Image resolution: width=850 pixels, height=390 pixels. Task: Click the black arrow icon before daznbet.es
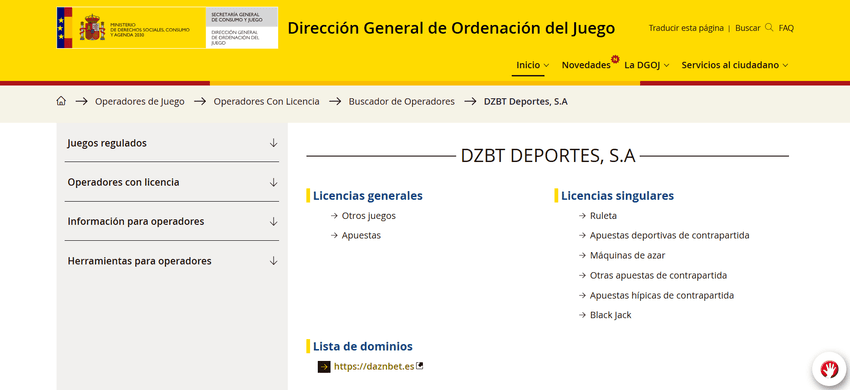point(324,367)
